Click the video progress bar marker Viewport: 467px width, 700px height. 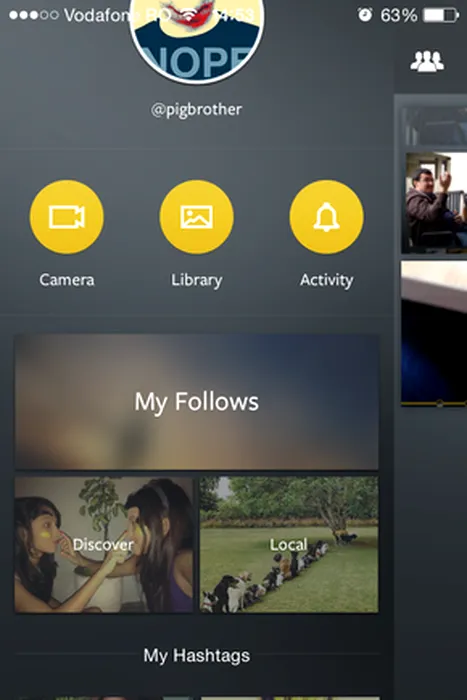point(439,403)
